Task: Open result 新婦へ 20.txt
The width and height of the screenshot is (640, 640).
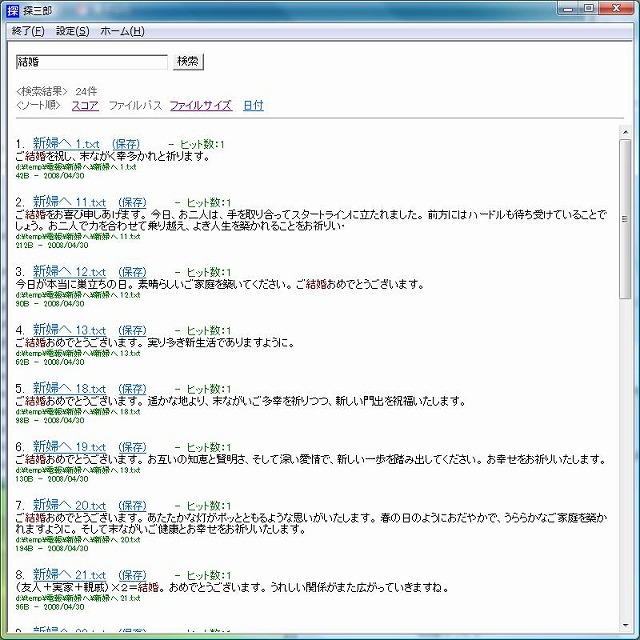Action: pyautogui.click(x=69, y=505)
